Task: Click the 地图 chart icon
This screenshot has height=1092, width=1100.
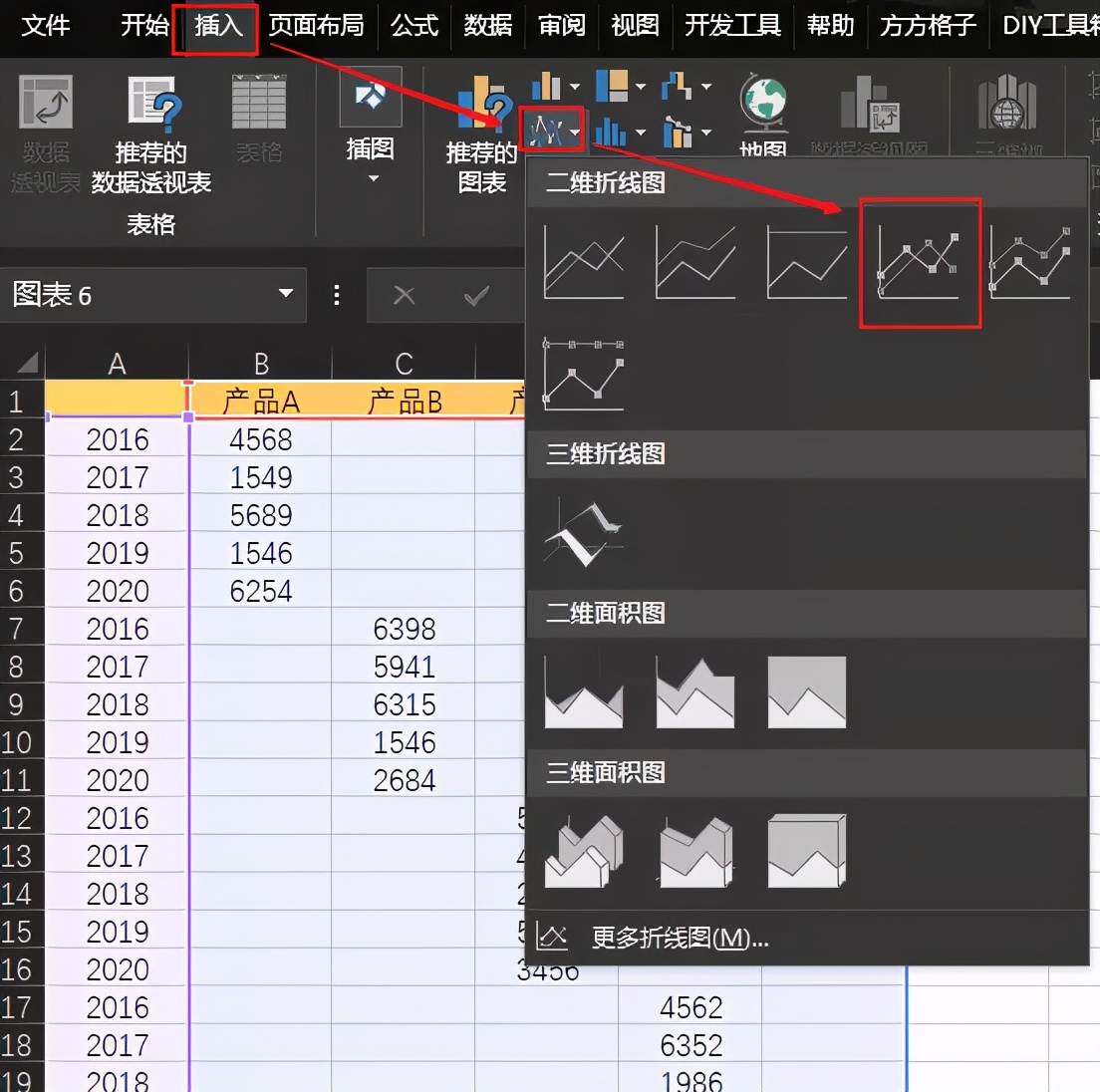Action: pyautogui.click(x=762, y=105)
